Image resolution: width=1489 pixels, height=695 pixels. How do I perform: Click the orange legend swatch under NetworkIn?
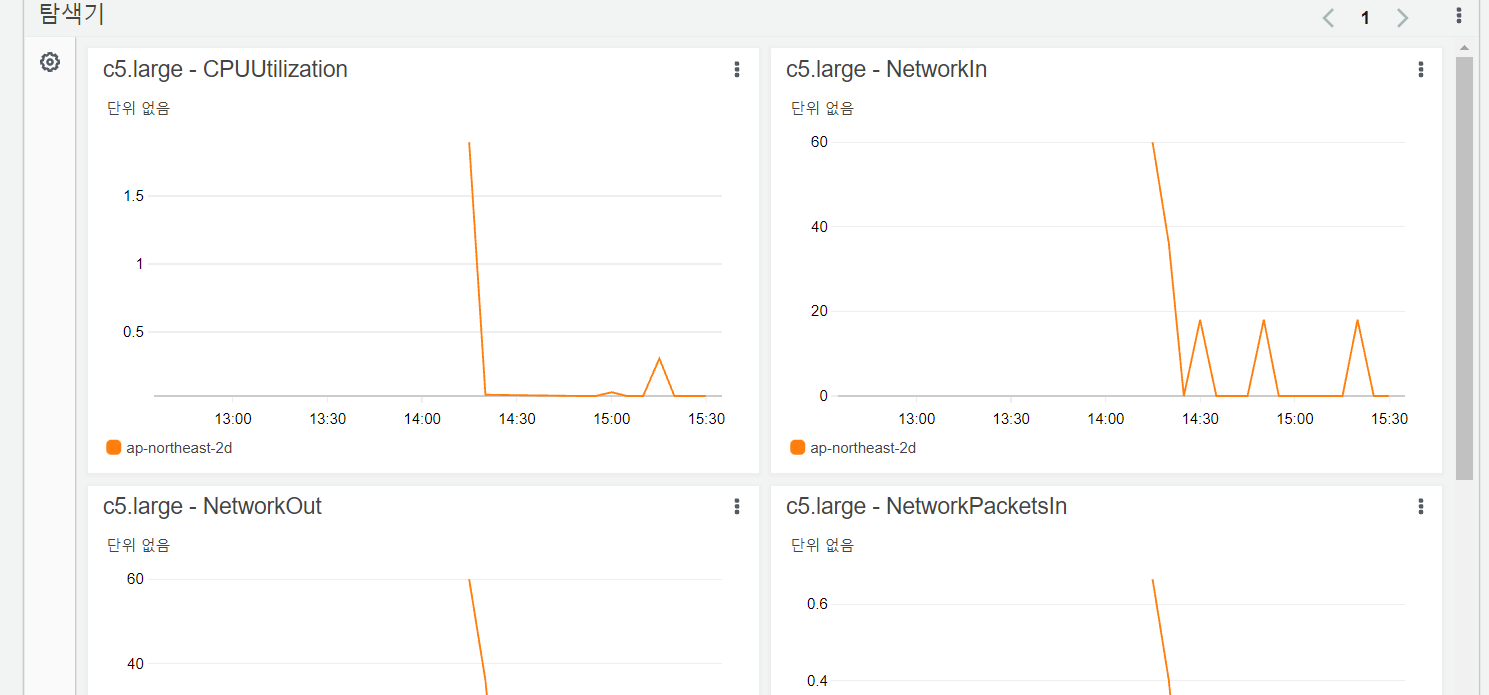(797, 447)
